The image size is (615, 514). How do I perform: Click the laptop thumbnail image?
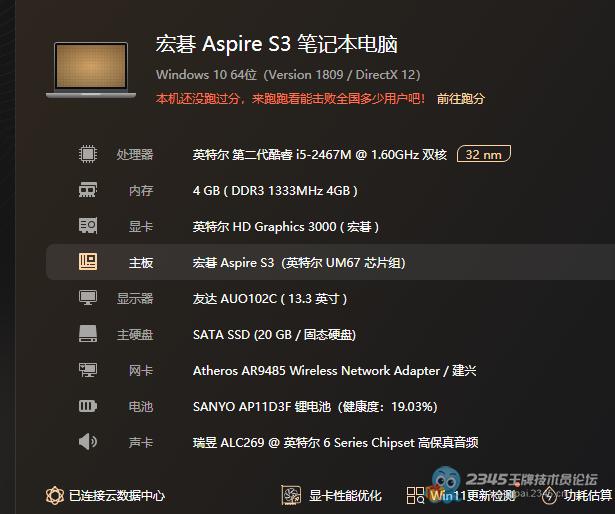(91, 70)
